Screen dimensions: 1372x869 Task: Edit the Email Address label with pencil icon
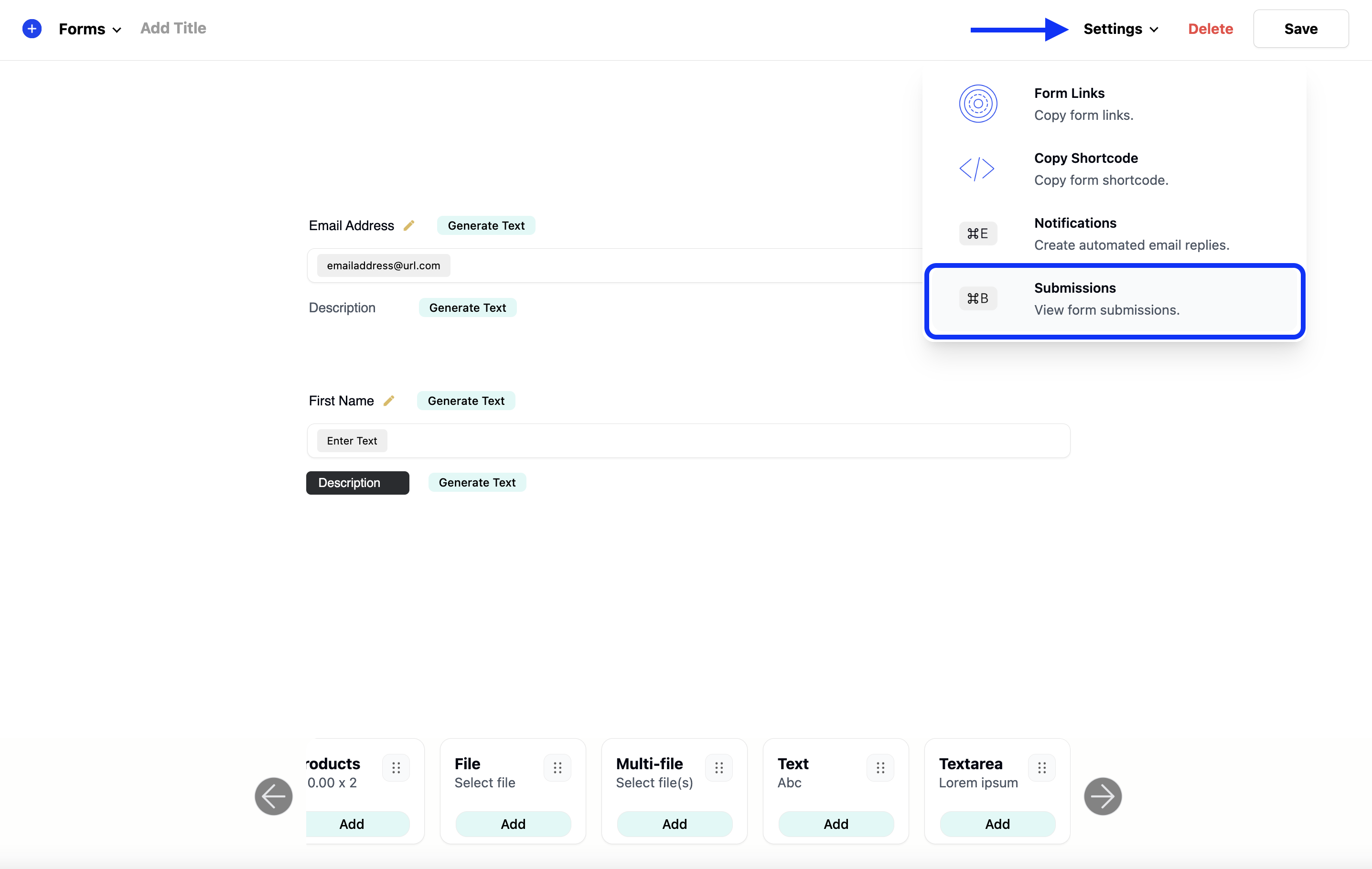tap(408, 225)
